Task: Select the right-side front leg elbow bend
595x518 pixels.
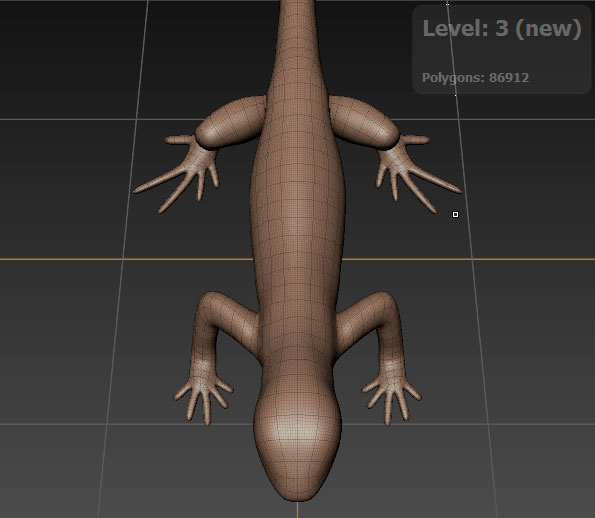Action: (x=382, y=304)
